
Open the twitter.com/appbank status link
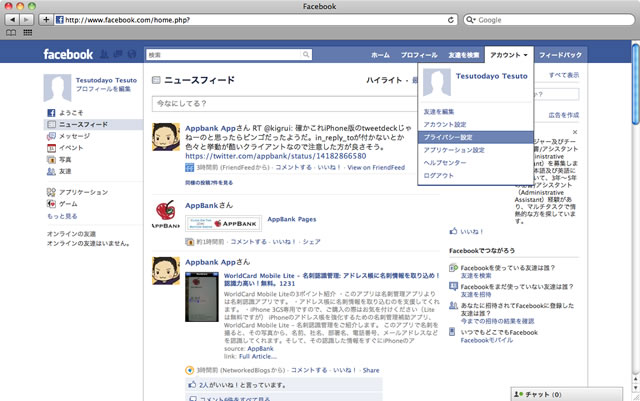[276, 156]
